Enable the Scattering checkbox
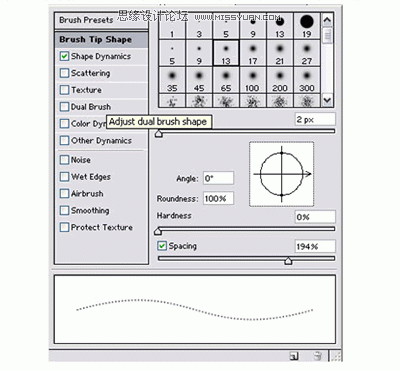 pos(64,73)
